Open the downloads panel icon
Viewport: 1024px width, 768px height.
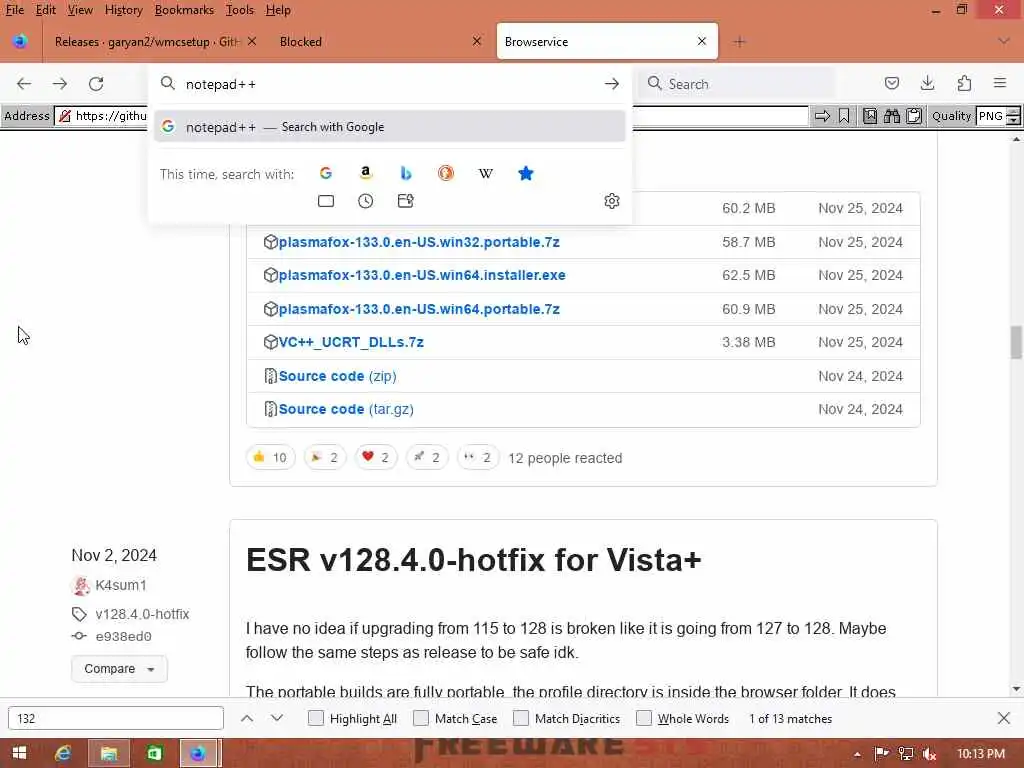[x=927, y=83]
